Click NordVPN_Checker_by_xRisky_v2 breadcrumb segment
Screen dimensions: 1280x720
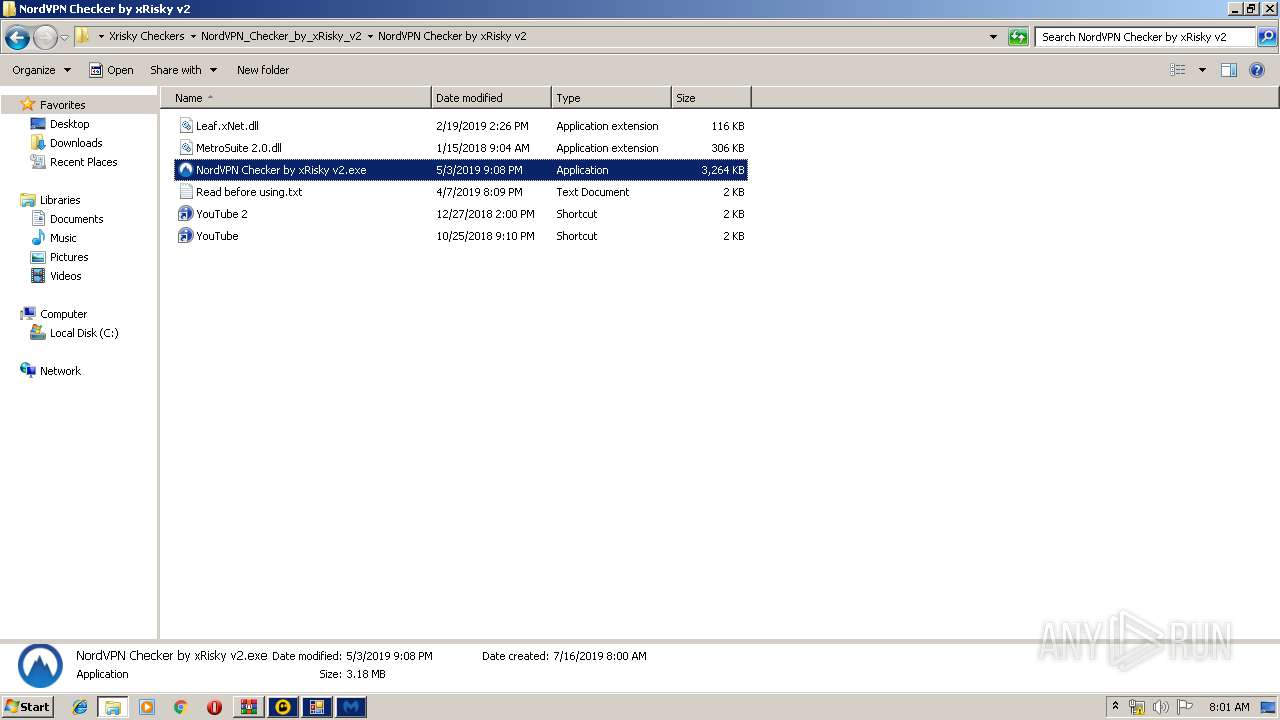point(281,36)
